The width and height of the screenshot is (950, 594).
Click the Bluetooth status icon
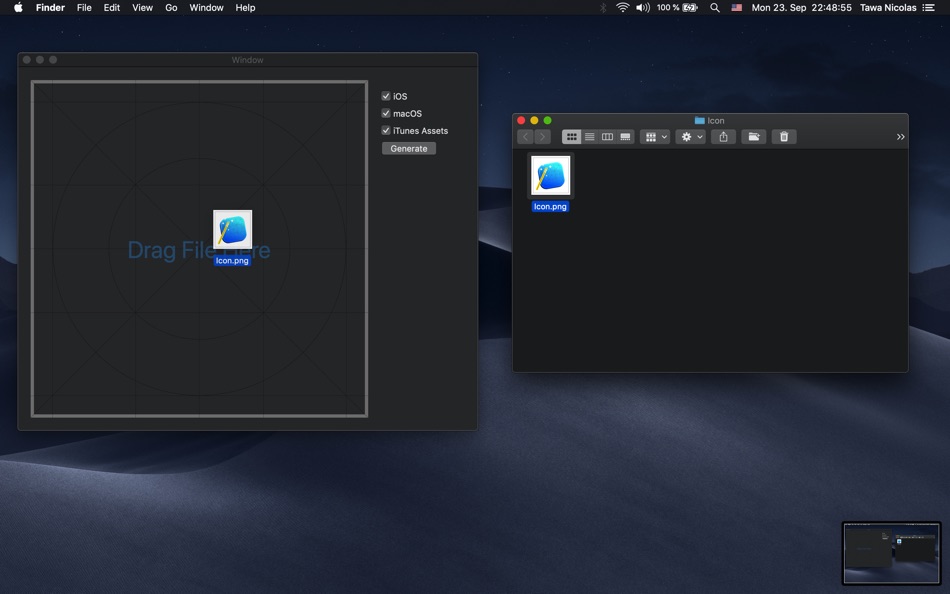click(x=603, y=7)
